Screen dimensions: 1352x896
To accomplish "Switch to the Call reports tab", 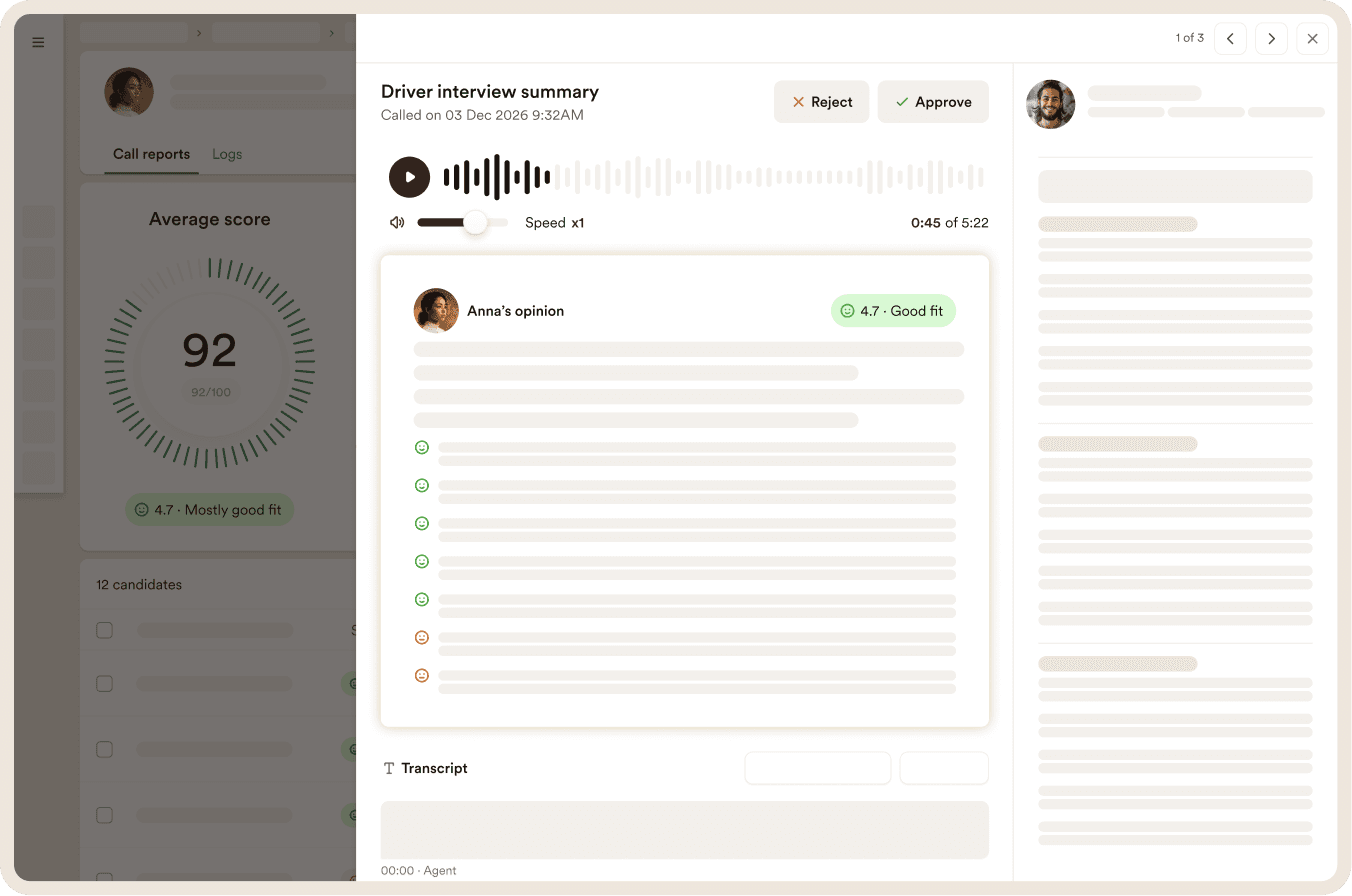I will (151, 154).
